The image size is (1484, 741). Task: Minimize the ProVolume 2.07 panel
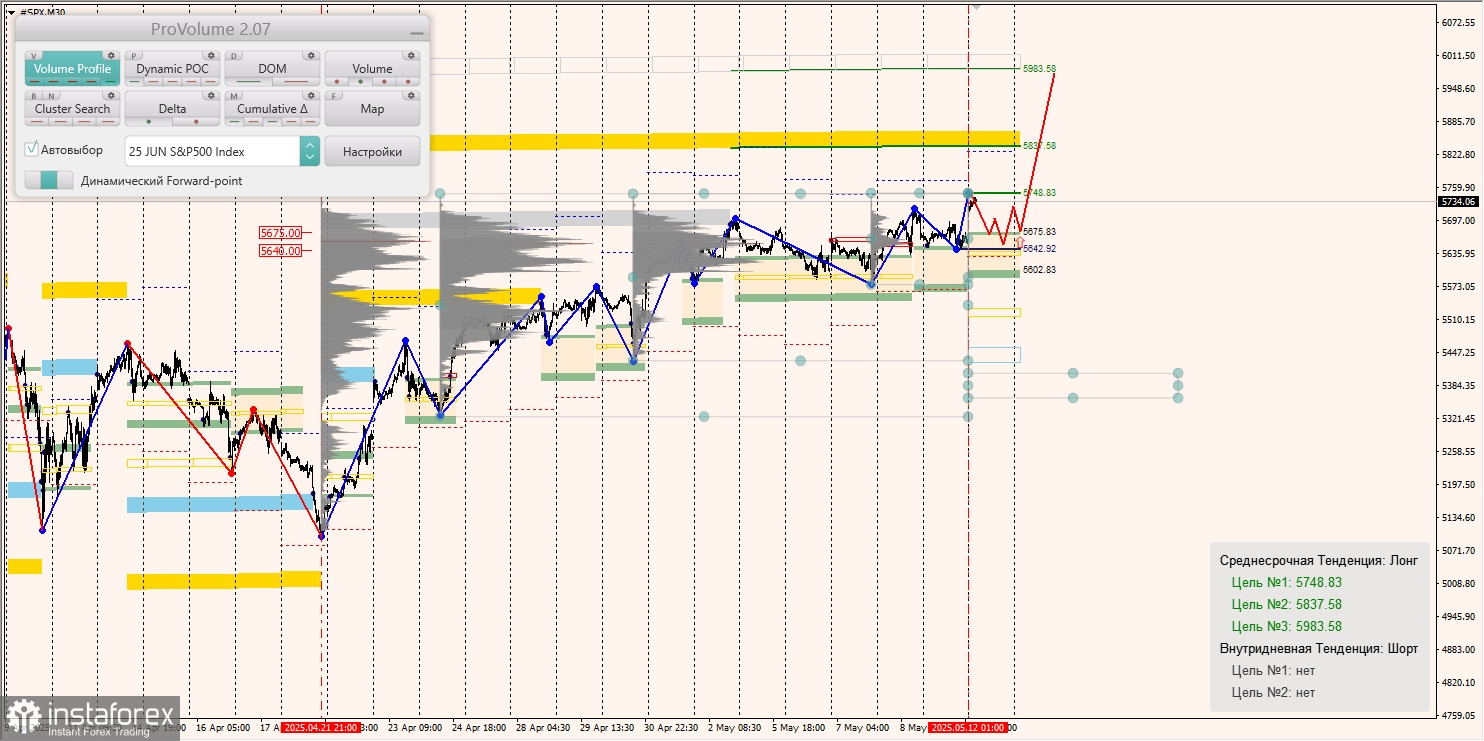coord(416,33)
